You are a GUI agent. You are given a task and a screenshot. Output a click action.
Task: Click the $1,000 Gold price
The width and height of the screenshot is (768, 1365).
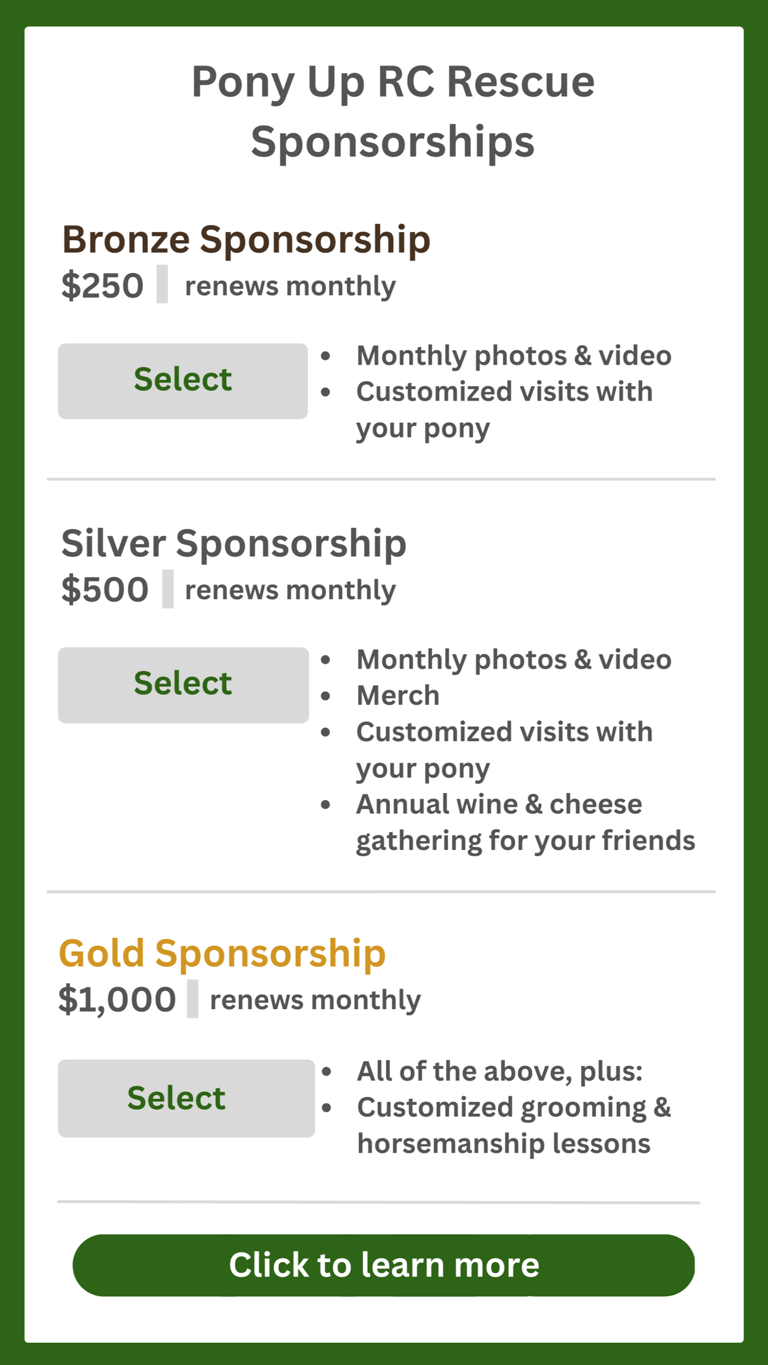click(x=117, y=1000)
